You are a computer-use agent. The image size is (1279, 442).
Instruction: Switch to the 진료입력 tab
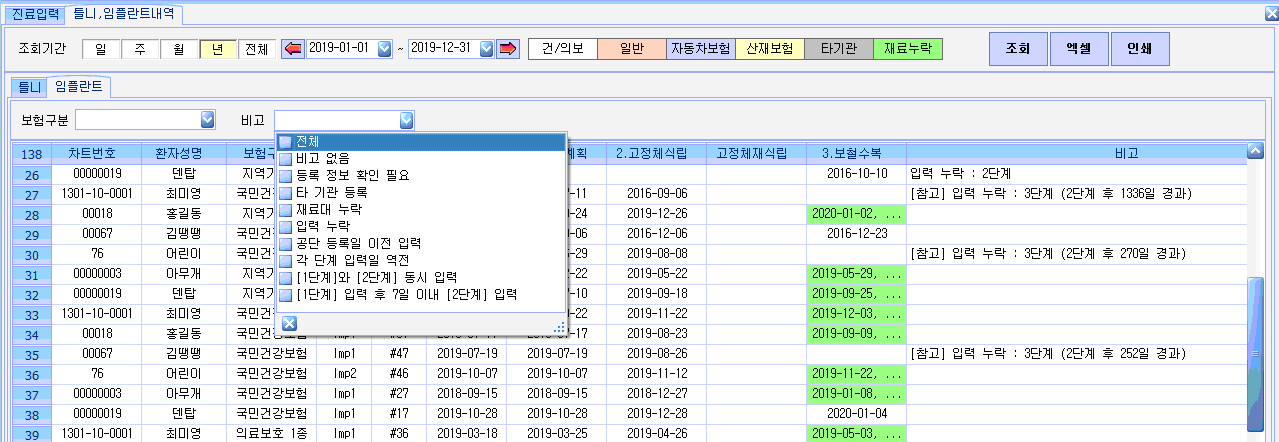[x=35, y=14]
